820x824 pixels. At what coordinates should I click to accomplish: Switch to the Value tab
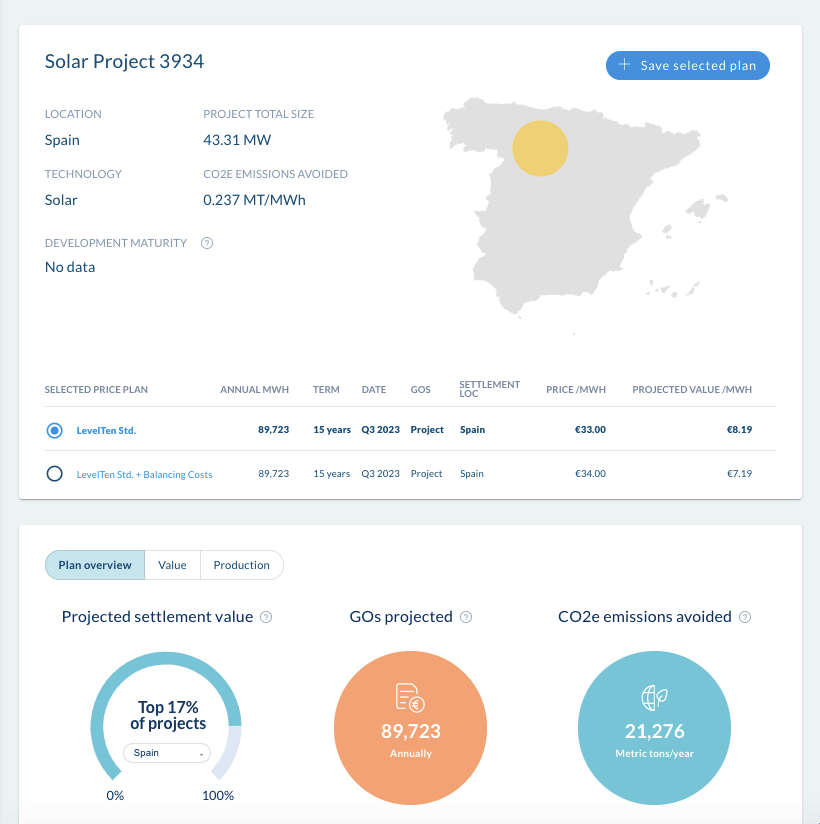coord(172,564)
